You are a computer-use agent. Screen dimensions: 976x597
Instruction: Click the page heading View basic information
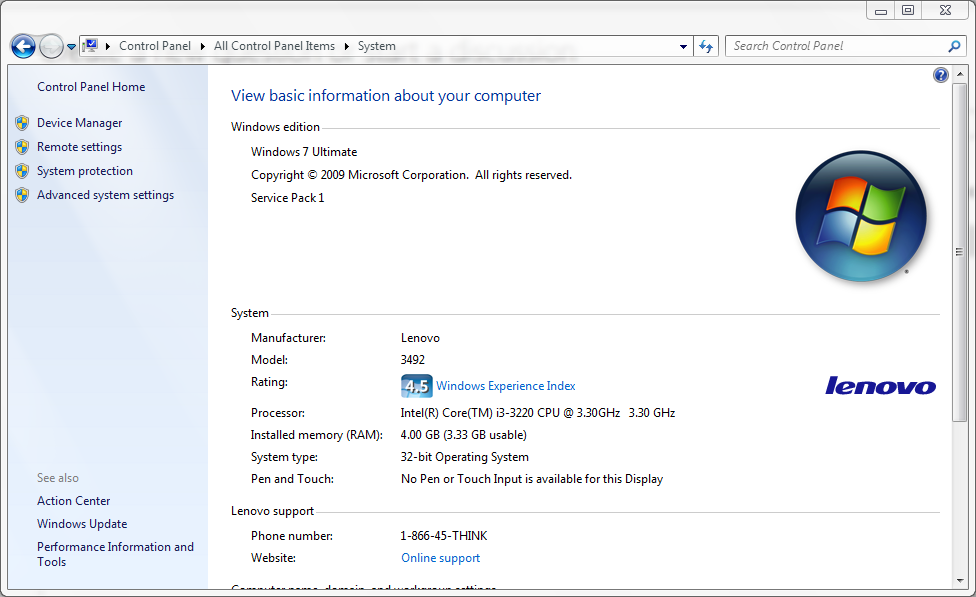[386, 96]
